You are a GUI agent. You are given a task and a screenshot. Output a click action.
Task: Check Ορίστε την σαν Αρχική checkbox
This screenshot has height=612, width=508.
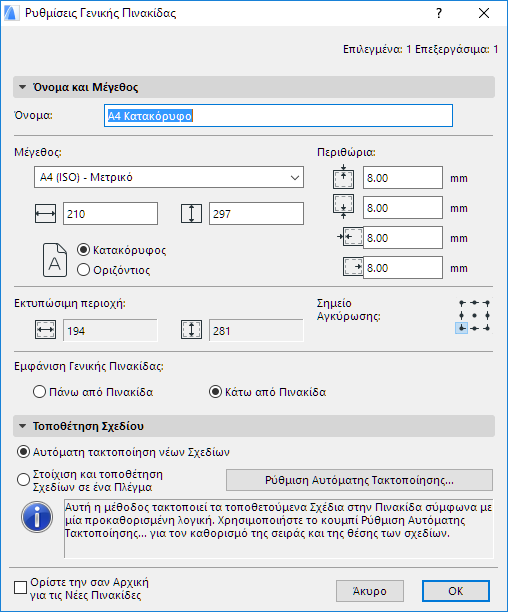pos(20,588)
